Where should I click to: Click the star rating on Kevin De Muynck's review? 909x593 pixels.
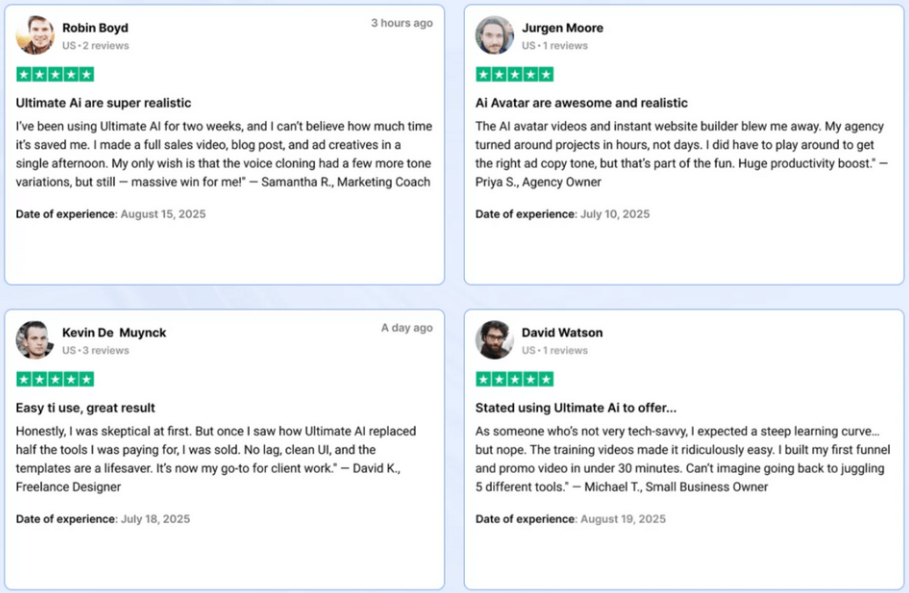click(x=55, y=379)
